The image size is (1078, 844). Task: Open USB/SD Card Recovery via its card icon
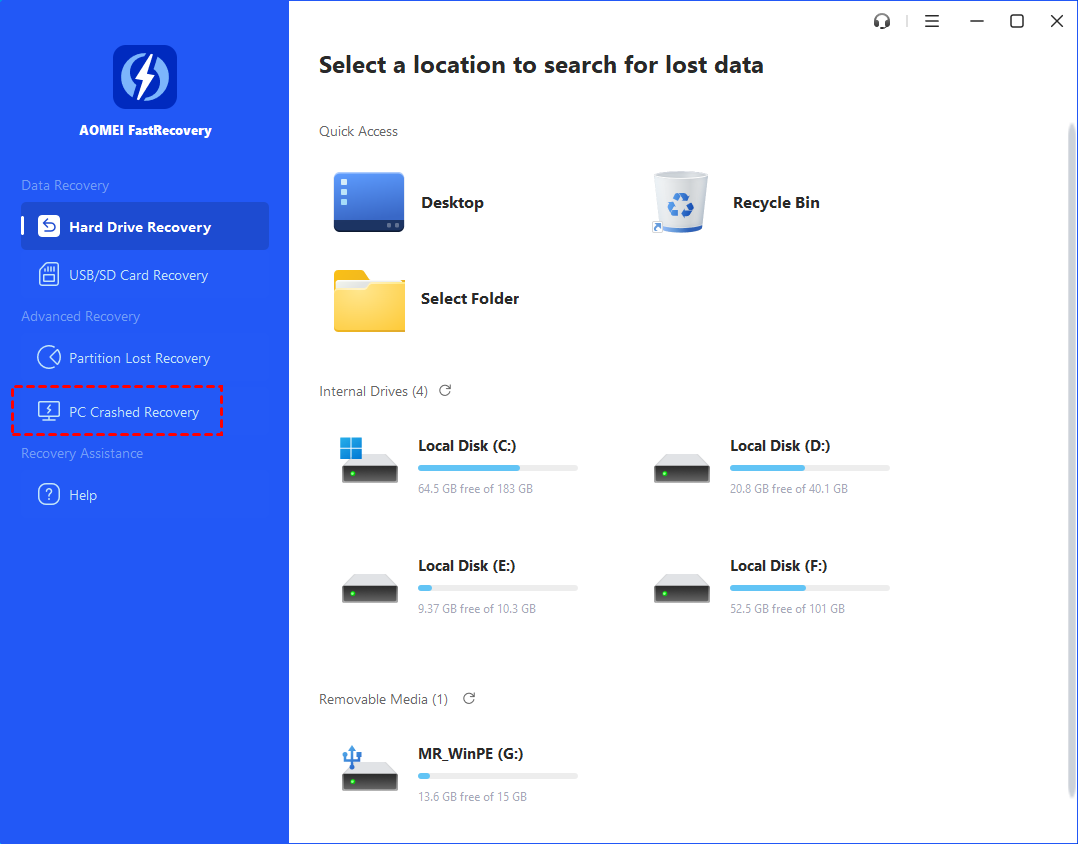point(49,274)
